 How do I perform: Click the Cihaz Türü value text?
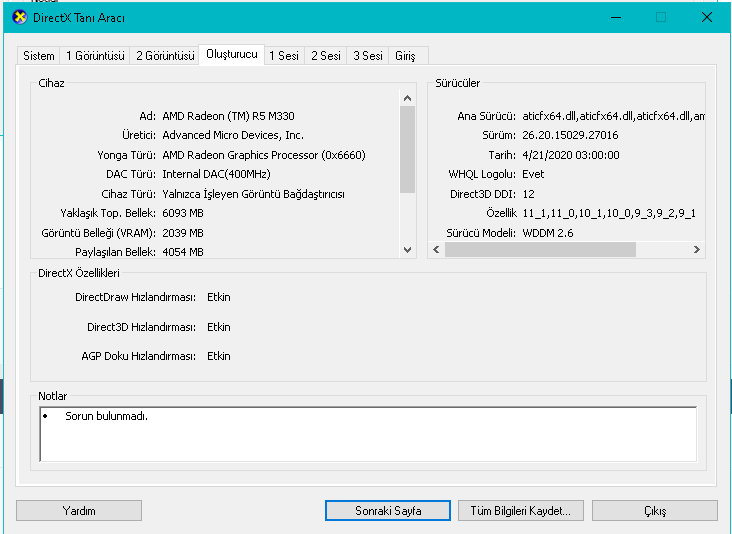pyautogui.click(x=253, y=194)
